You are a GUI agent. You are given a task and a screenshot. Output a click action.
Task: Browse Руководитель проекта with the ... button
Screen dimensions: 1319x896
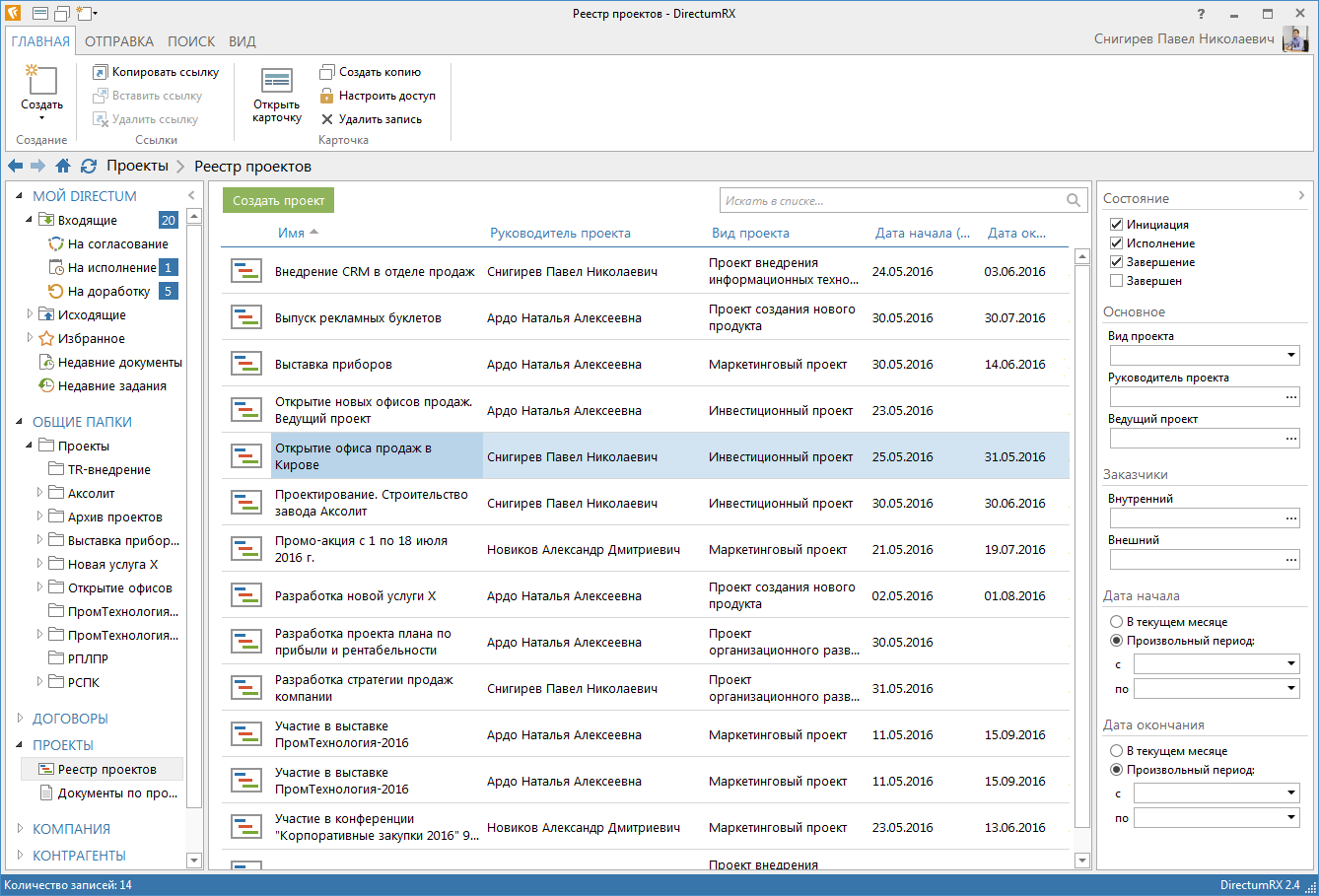click(1291, 396)
